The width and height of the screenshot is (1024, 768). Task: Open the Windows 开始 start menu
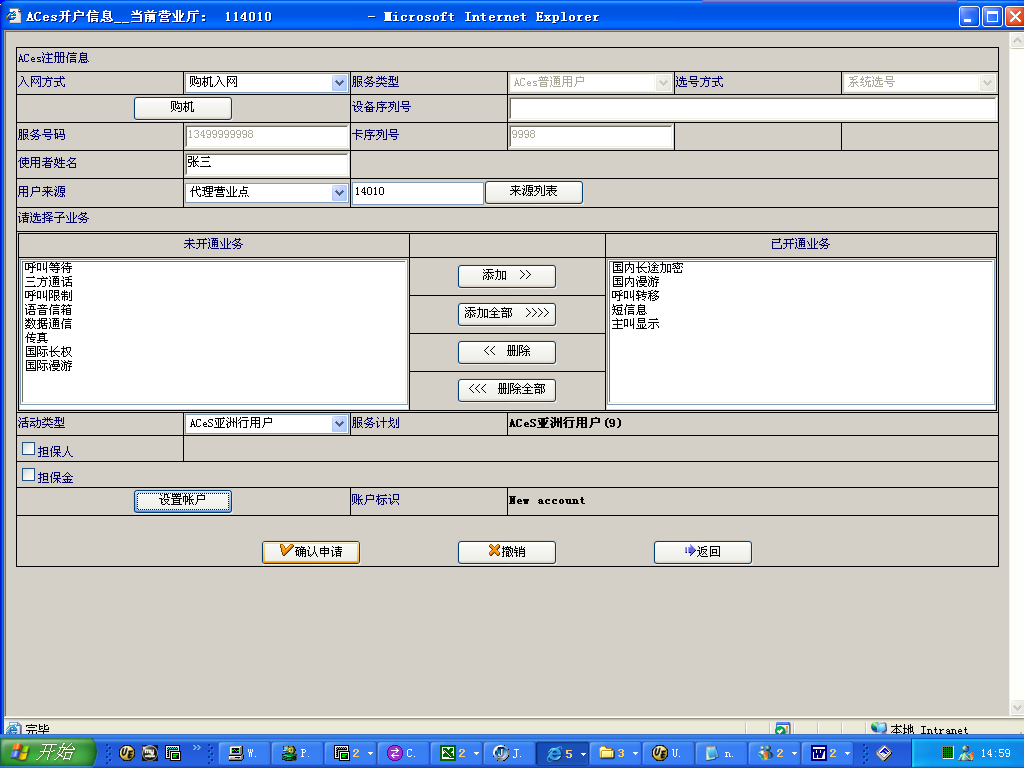48,753
